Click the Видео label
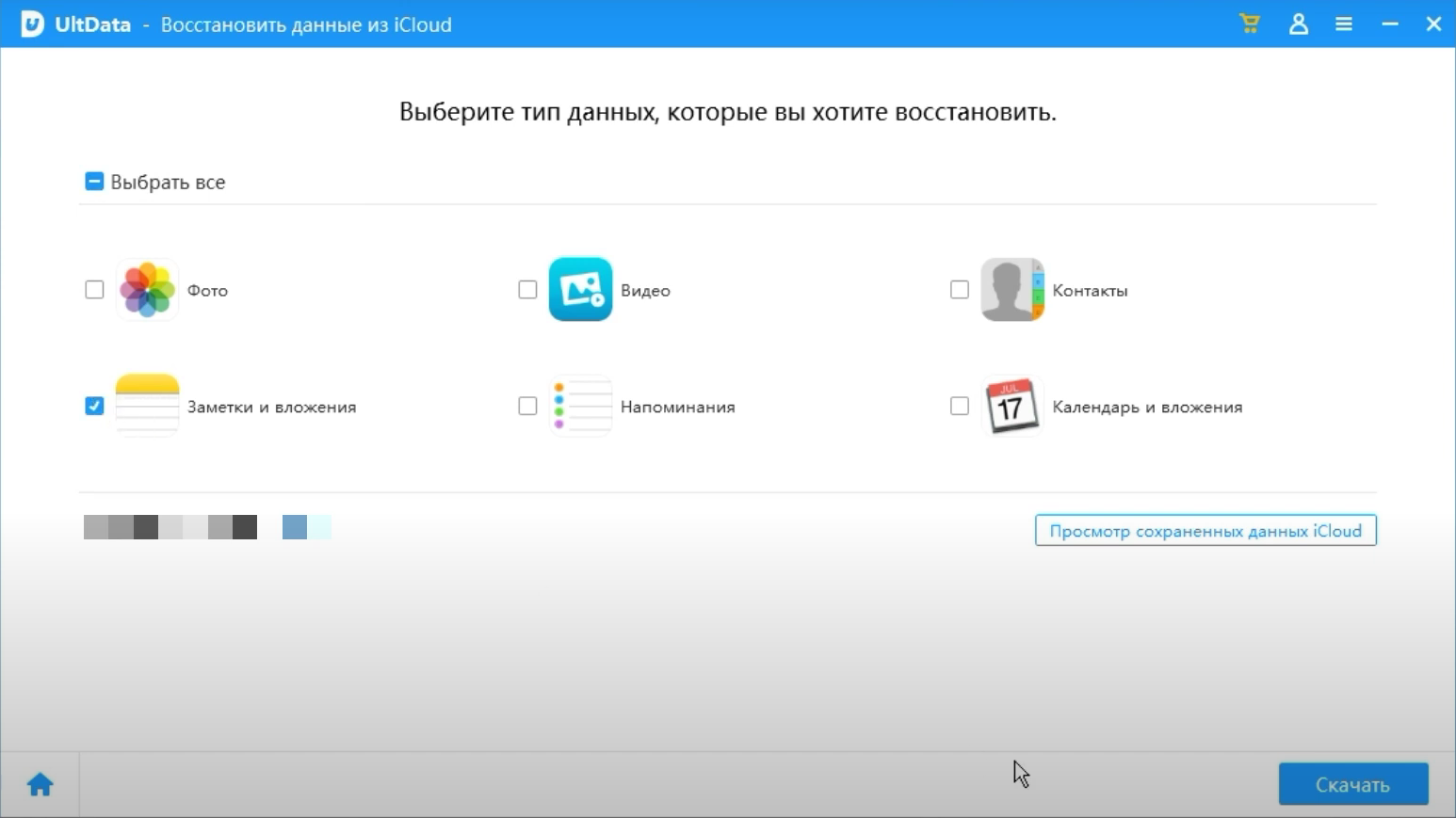Viewport: 1456px width, 818px height. click(645, 290)
